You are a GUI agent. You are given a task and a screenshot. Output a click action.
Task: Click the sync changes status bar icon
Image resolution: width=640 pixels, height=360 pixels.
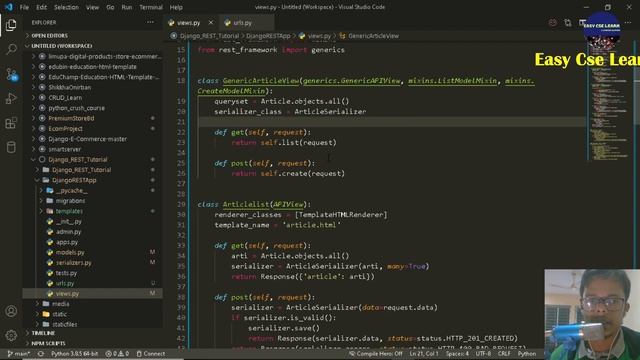[40, 354]
